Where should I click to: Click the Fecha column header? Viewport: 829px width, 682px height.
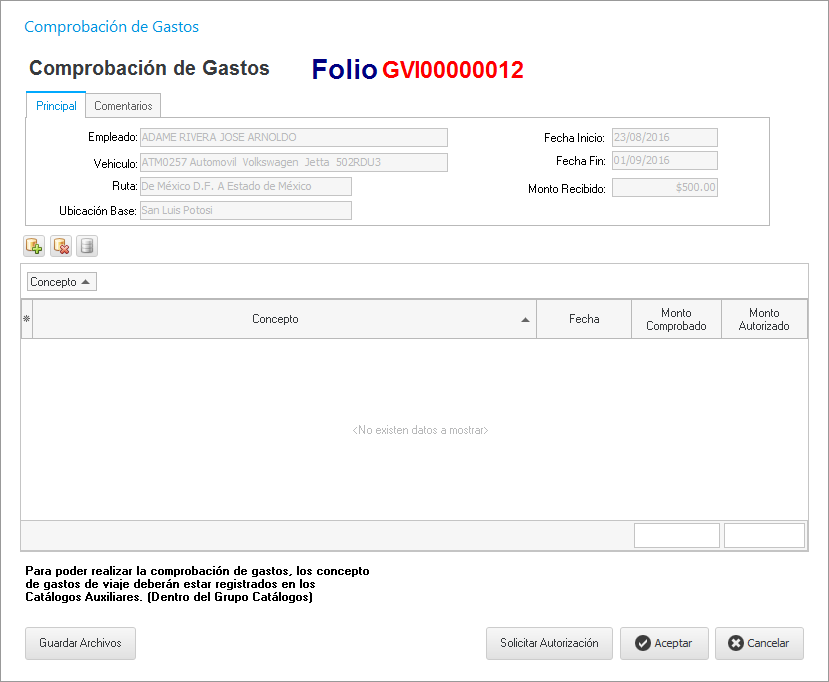click(x=584, y=319)
